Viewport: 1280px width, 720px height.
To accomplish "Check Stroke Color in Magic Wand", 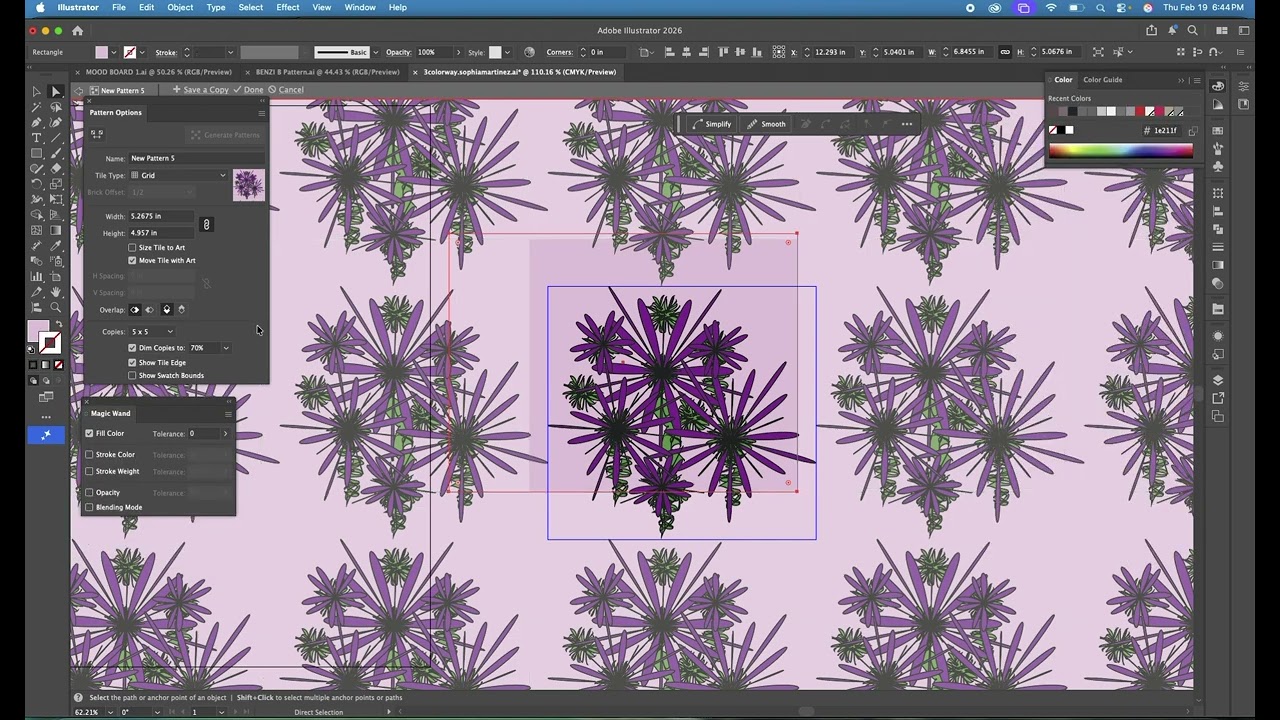I will click(x=89, y=455).
